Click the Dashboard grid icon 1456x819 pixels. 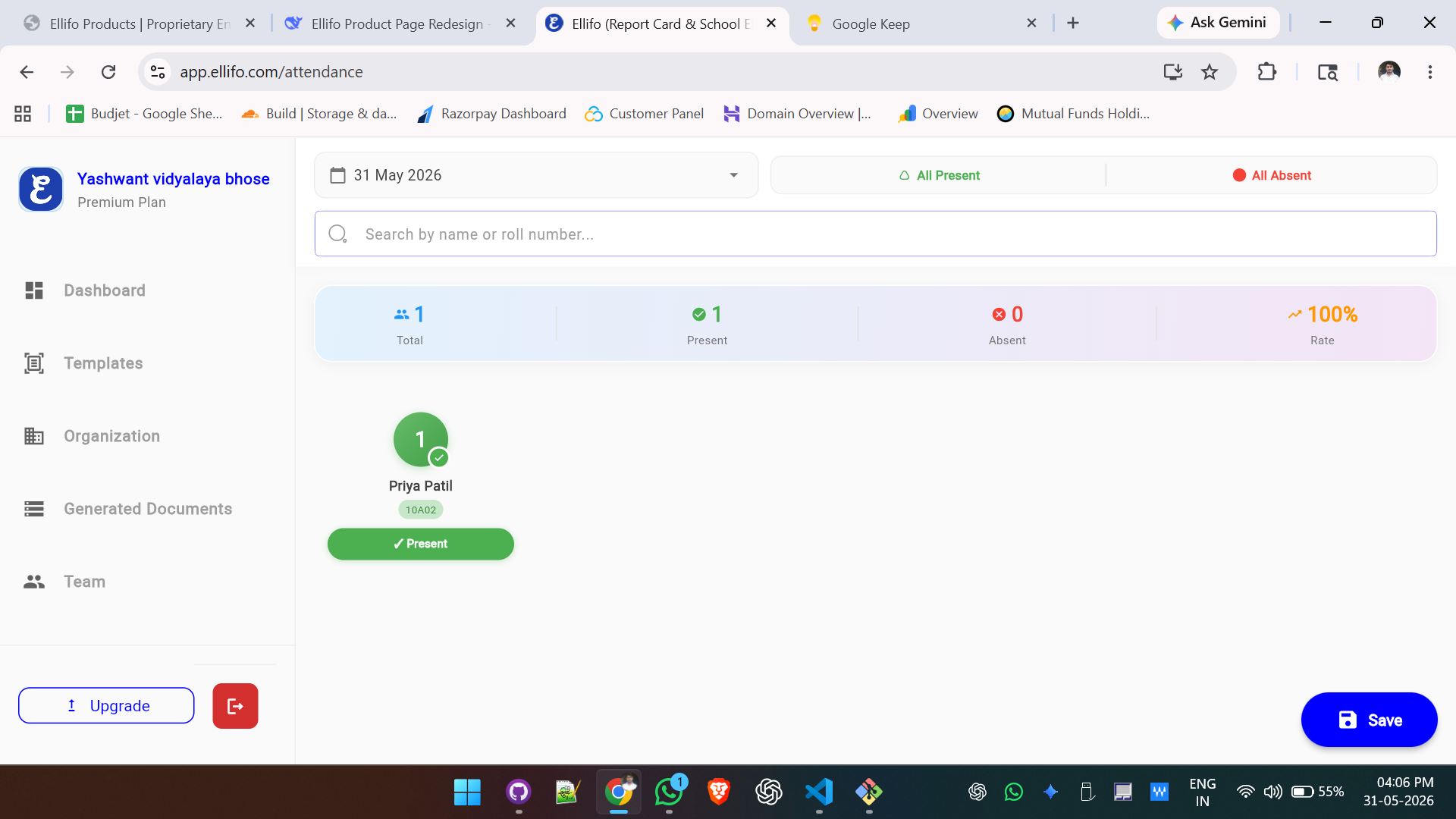point(34,290)
